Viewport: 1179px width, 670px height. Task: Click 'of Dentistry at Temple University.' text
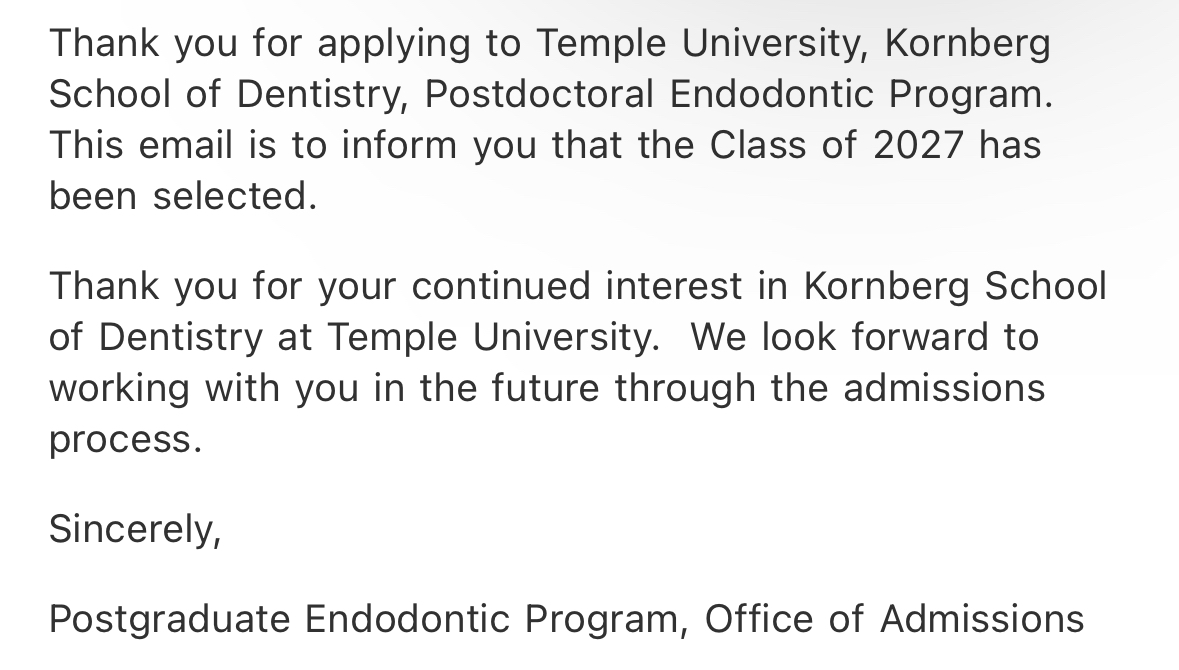355,338
